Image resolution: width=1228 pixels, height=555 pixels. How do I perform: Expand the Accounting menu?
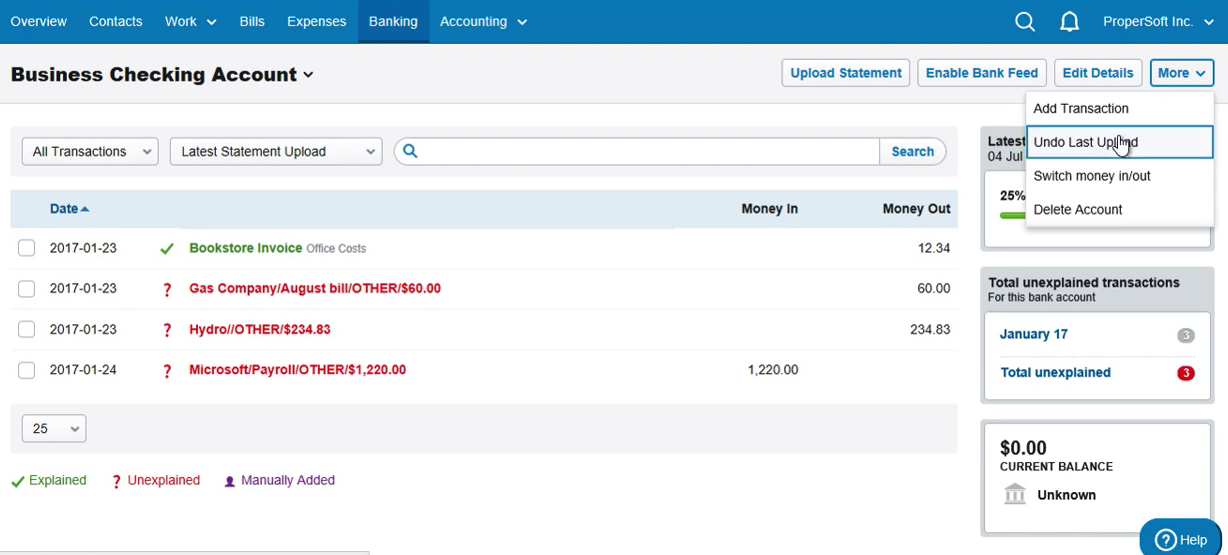point(483,21)
